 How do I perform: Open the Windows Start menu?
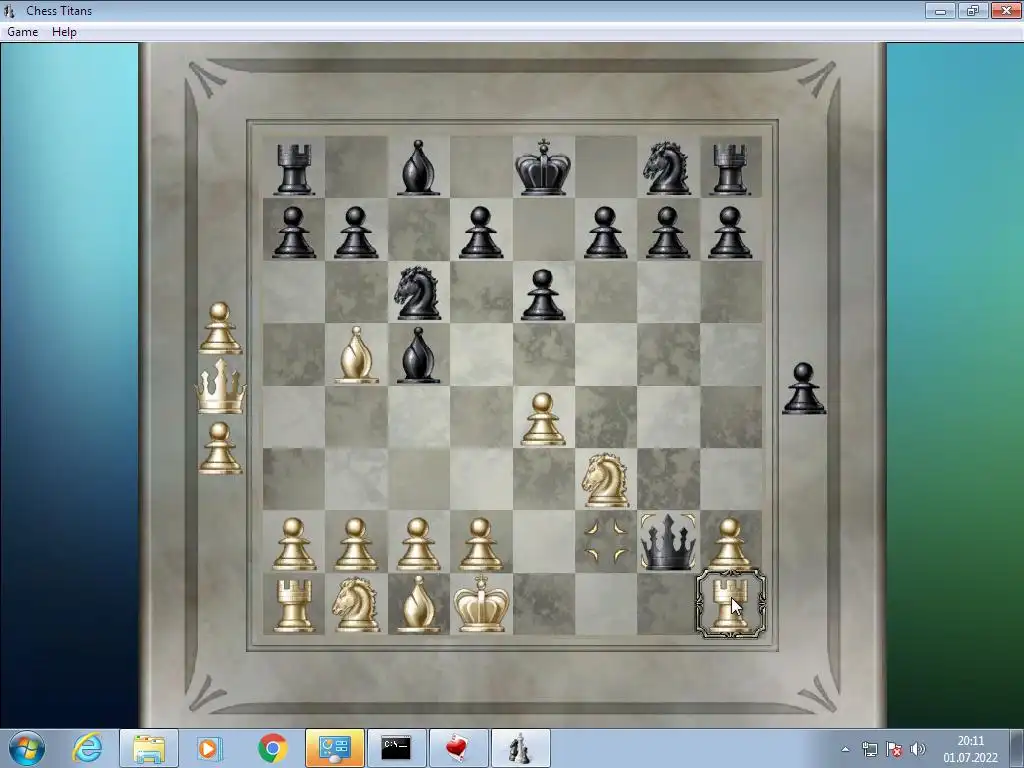click(x=27, y=748)
